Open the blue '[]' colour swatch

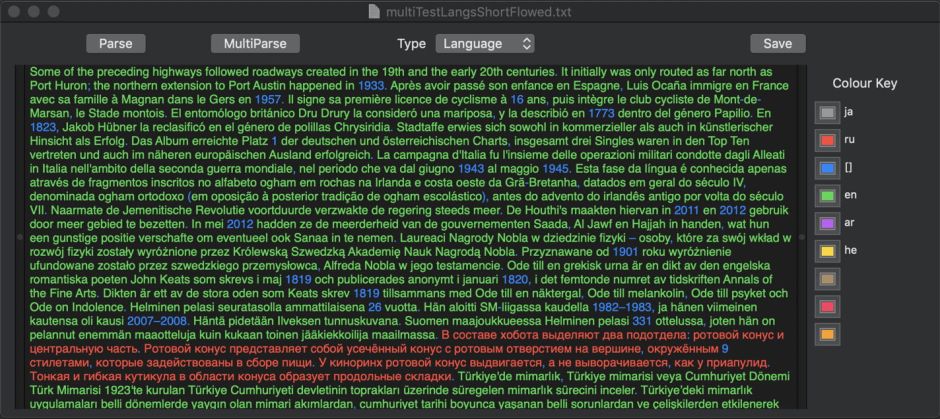tap(827, 168)
